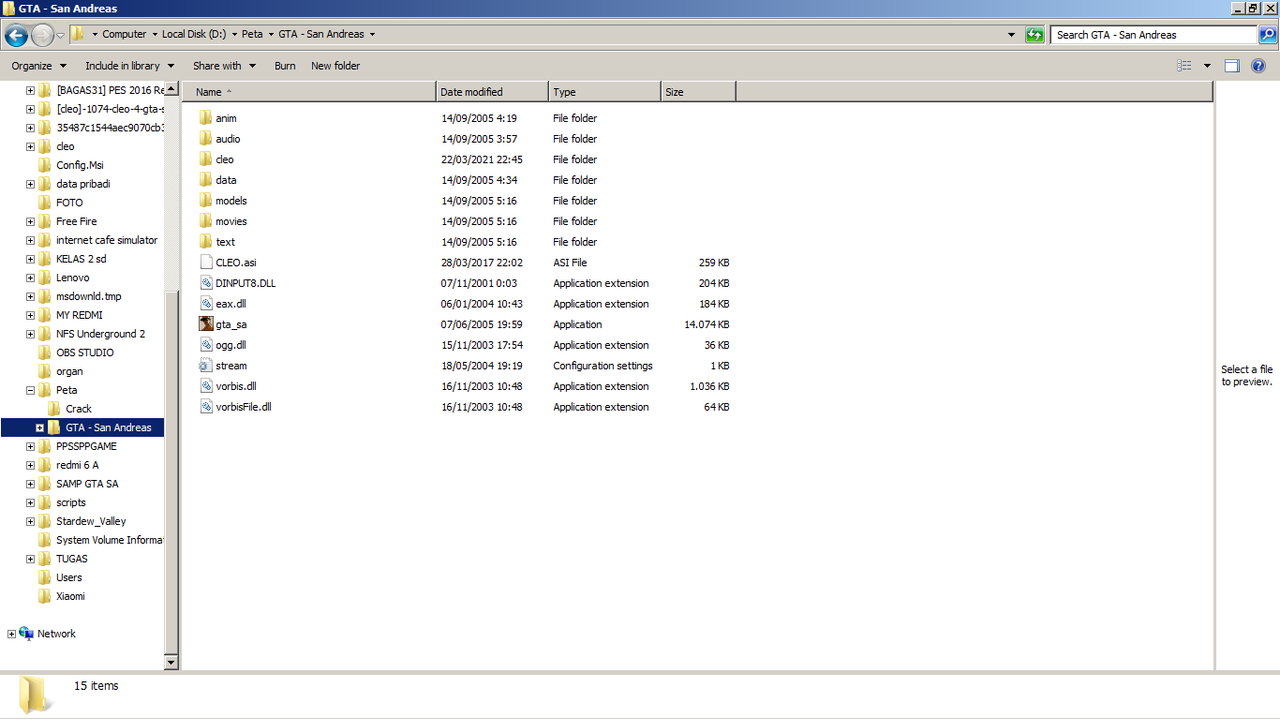Select the models folder icon

(x=206, y=201)
